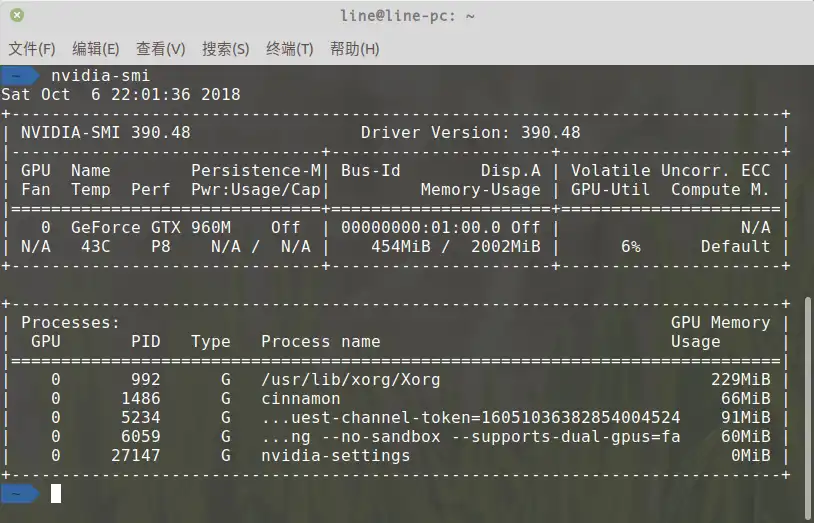814x523 pixels.
Task: Click PID 6059
Action: [141, 436]
